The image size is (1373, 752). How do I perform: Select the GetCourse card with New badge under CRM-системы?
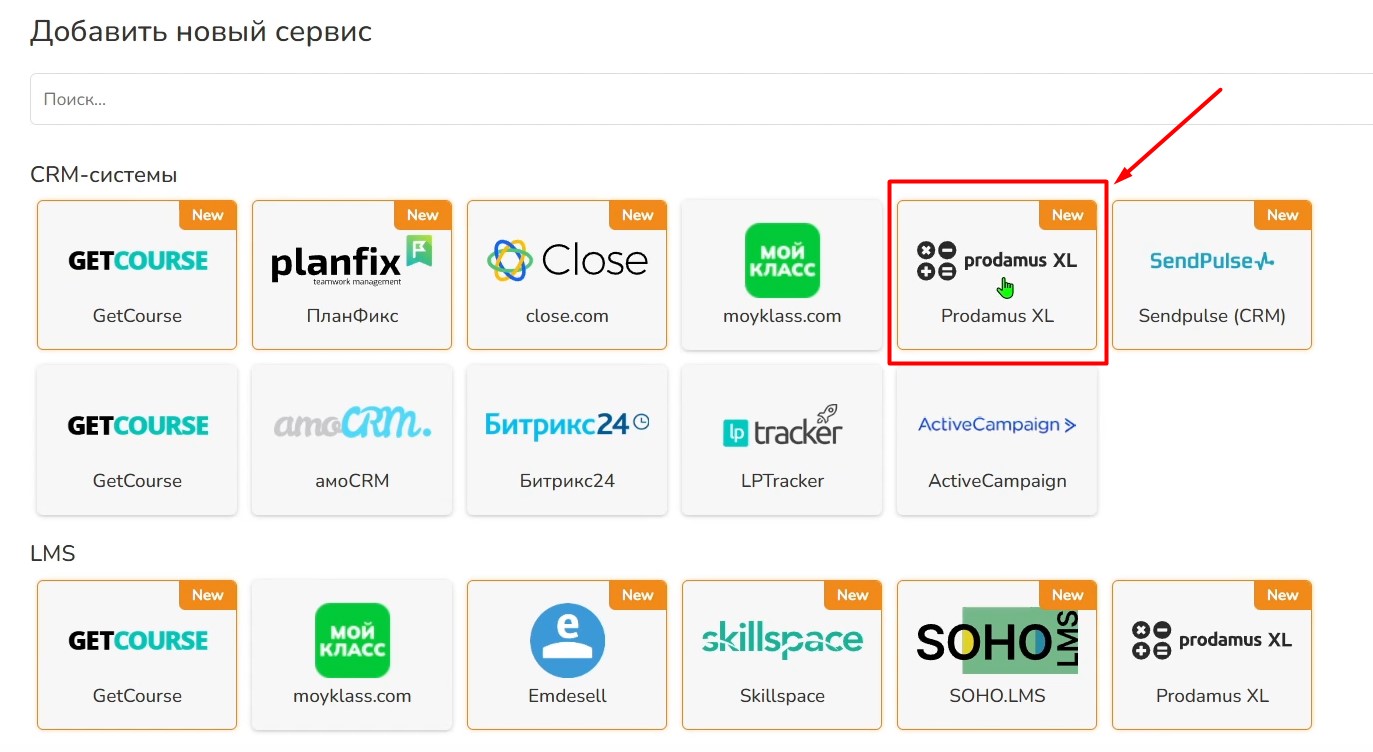click(137, 275)
